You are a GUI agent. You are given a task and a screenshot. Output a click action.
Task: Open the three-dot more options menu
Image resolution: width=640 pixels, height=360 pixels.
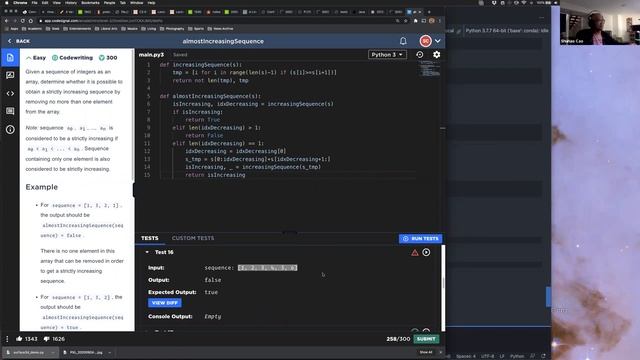[7, 339]
